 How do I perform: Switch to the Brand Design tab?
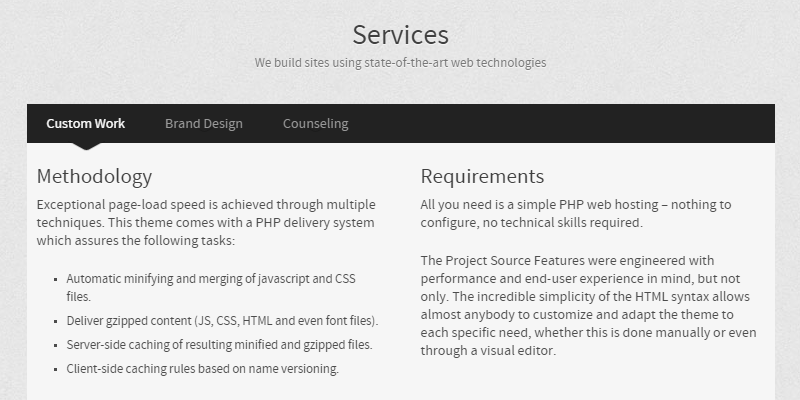tap(204, 124)
